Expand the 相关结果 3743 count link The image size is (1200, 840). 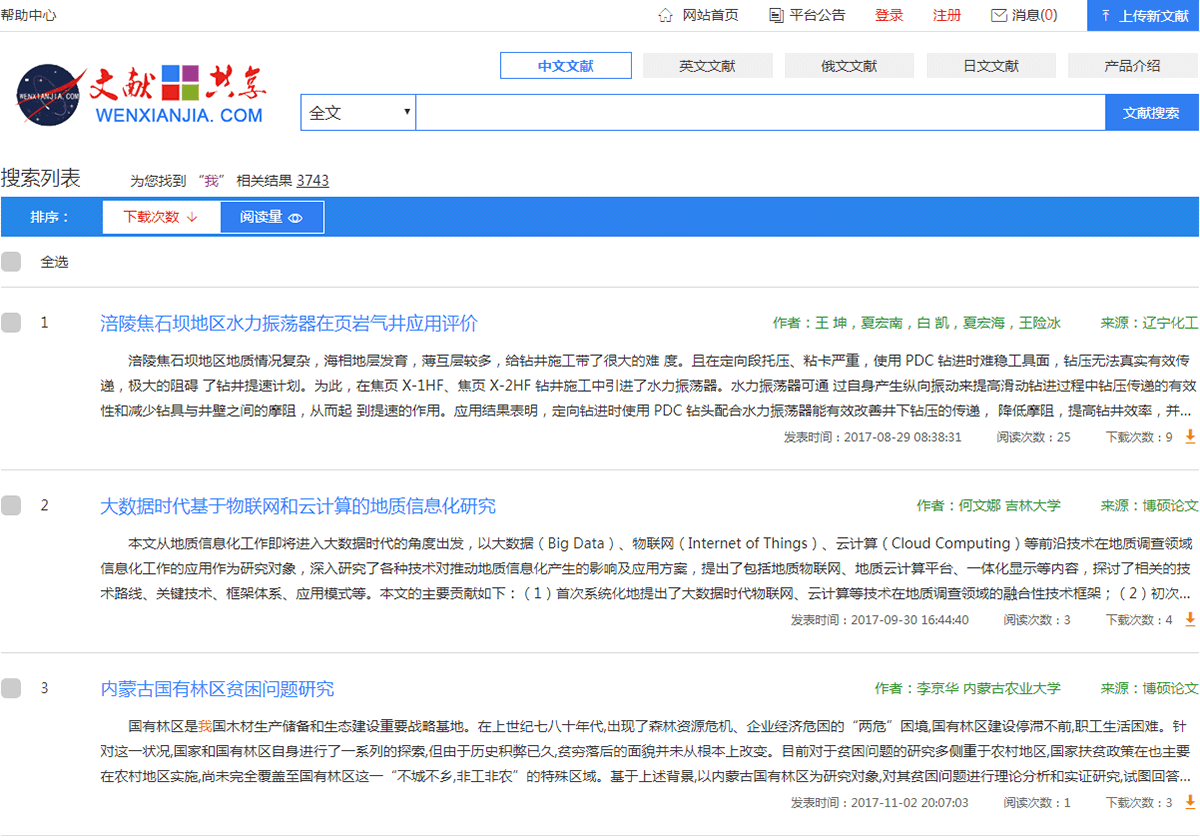pyautogui.click(x=316, y=180)
